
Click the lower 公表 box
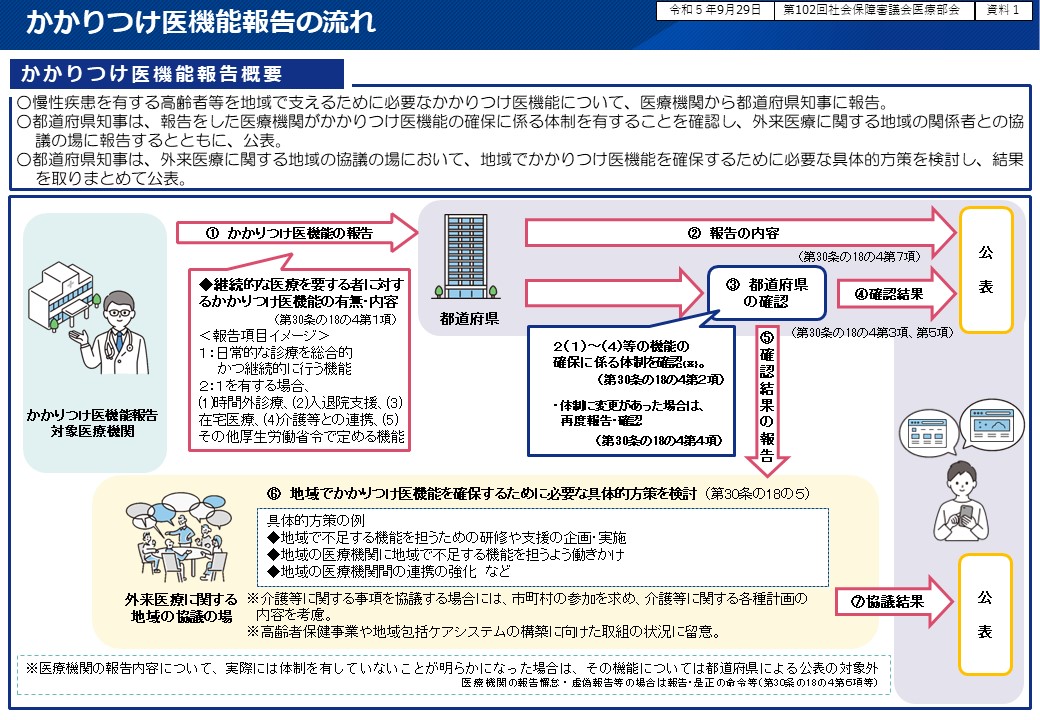coord(987,614)
